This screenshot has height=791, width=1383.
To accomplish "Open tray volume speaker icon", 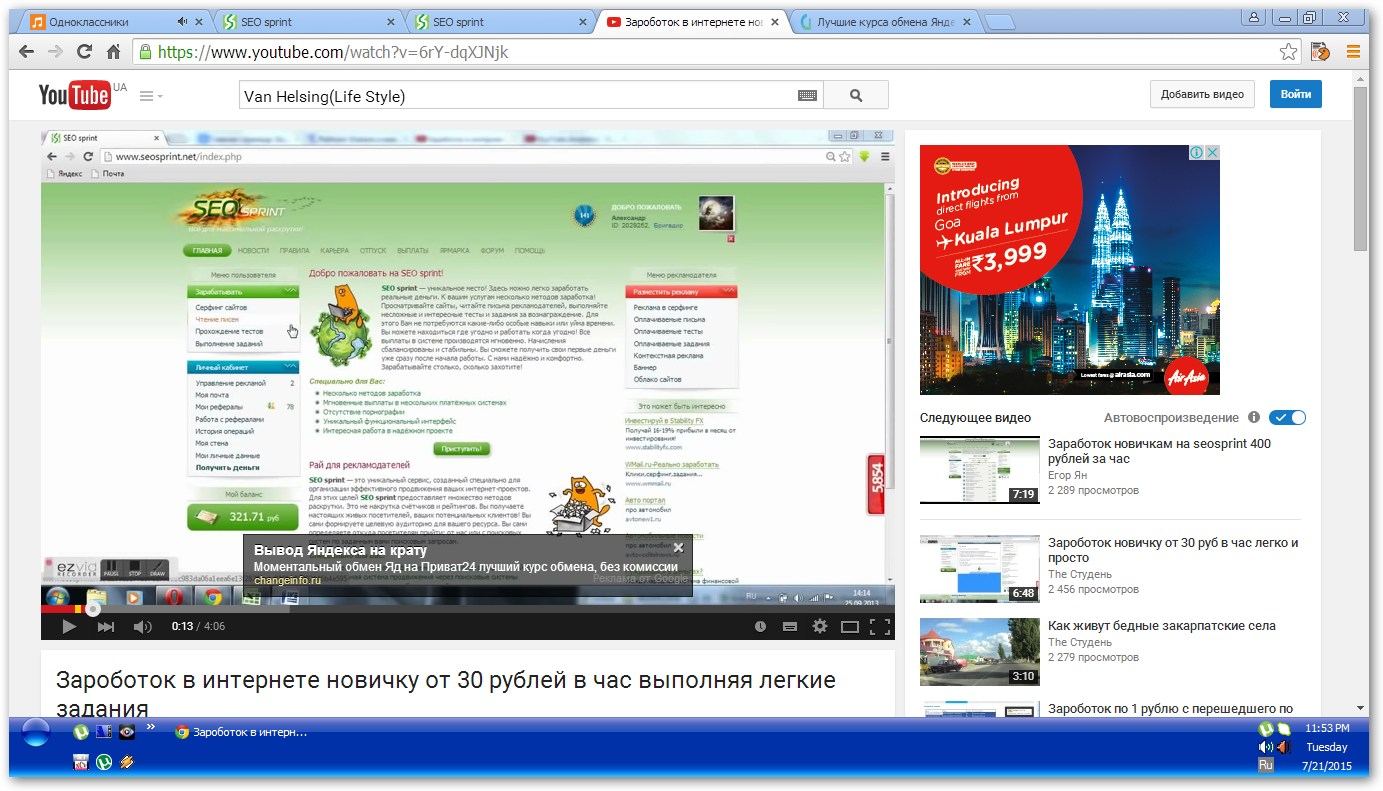I will coord(1266,747).
